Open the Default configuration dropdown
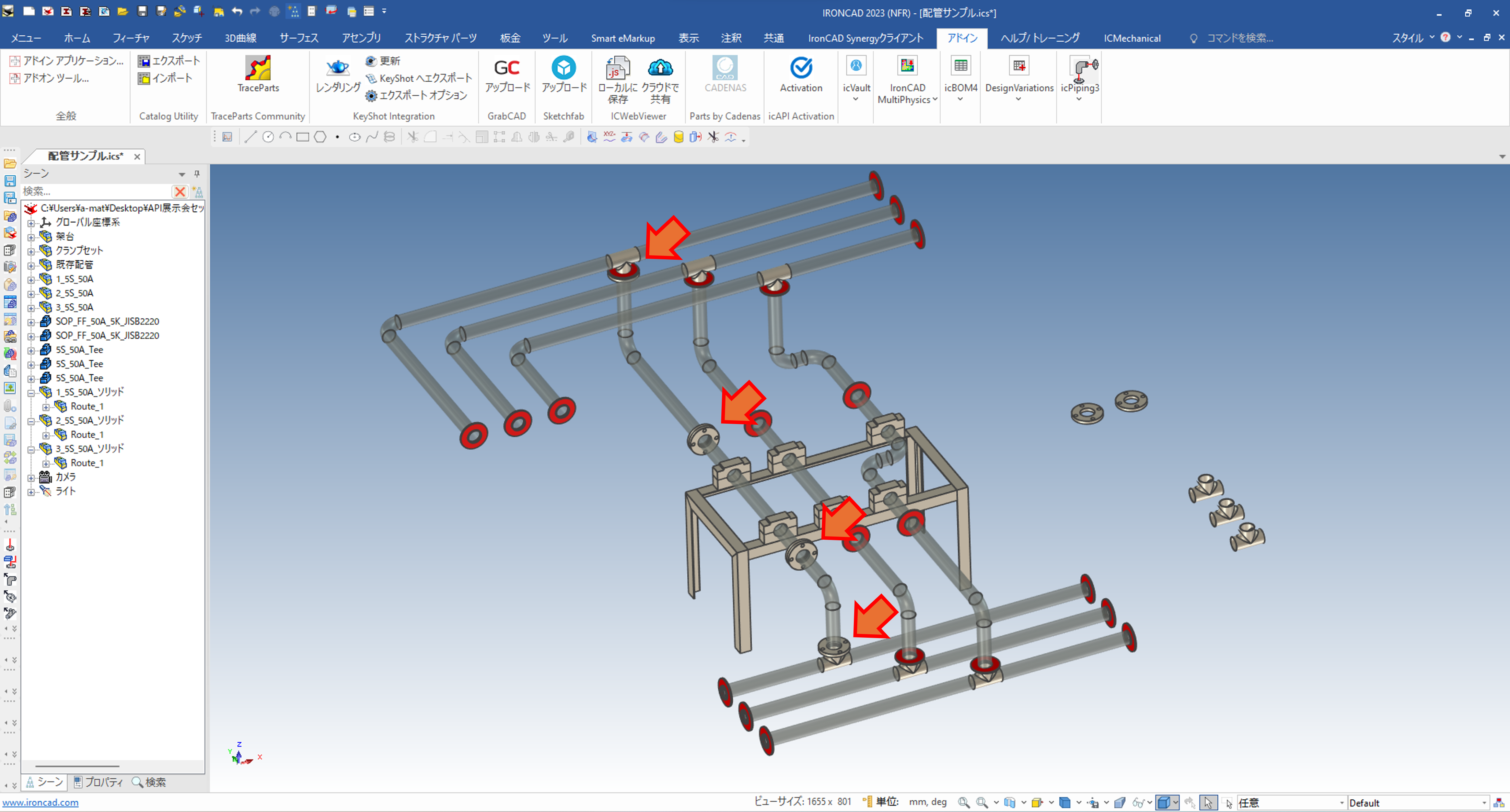The image size is (1510, 812). coord(1484,803)
